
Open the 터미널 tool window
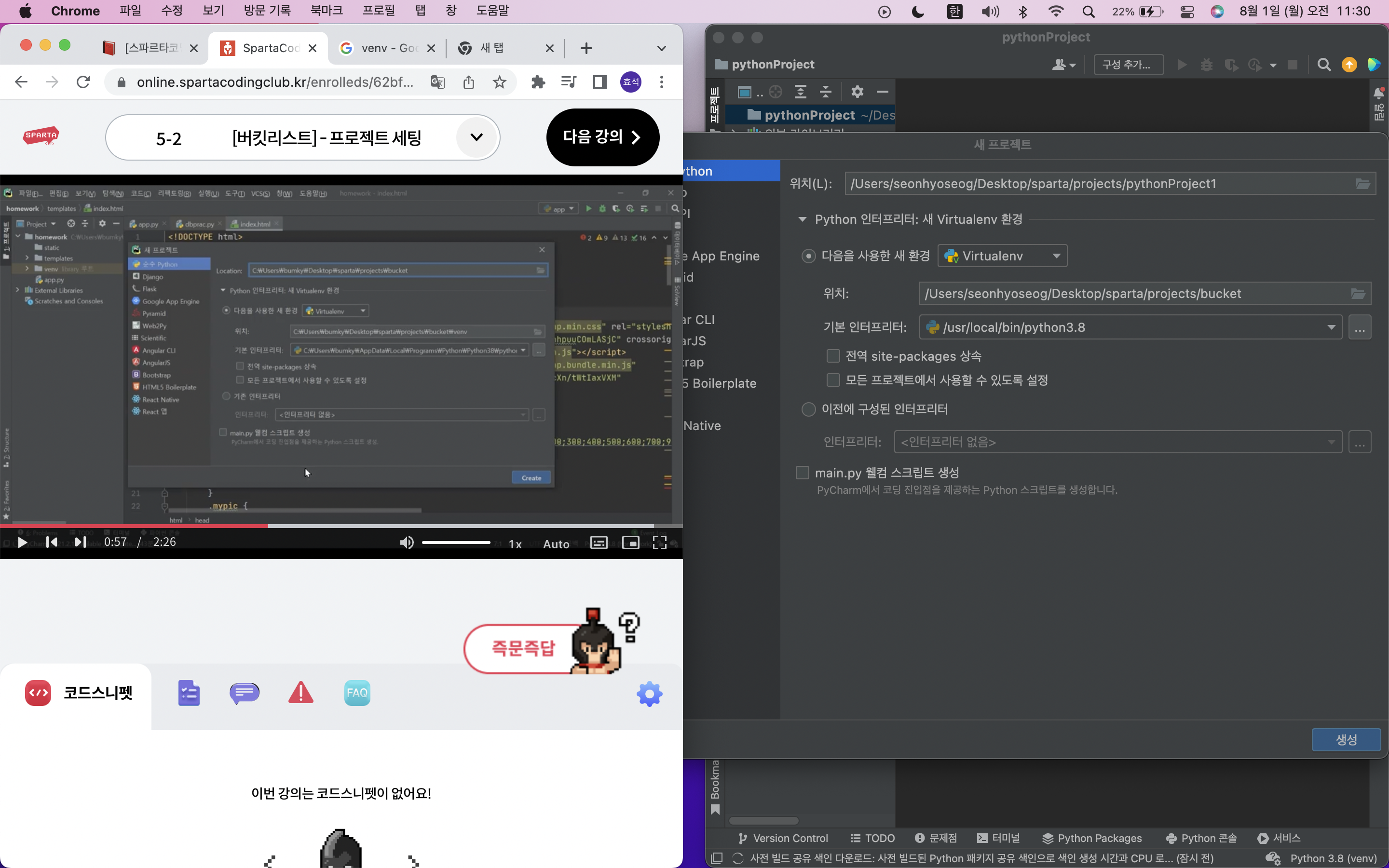click(x=998, y=838)
